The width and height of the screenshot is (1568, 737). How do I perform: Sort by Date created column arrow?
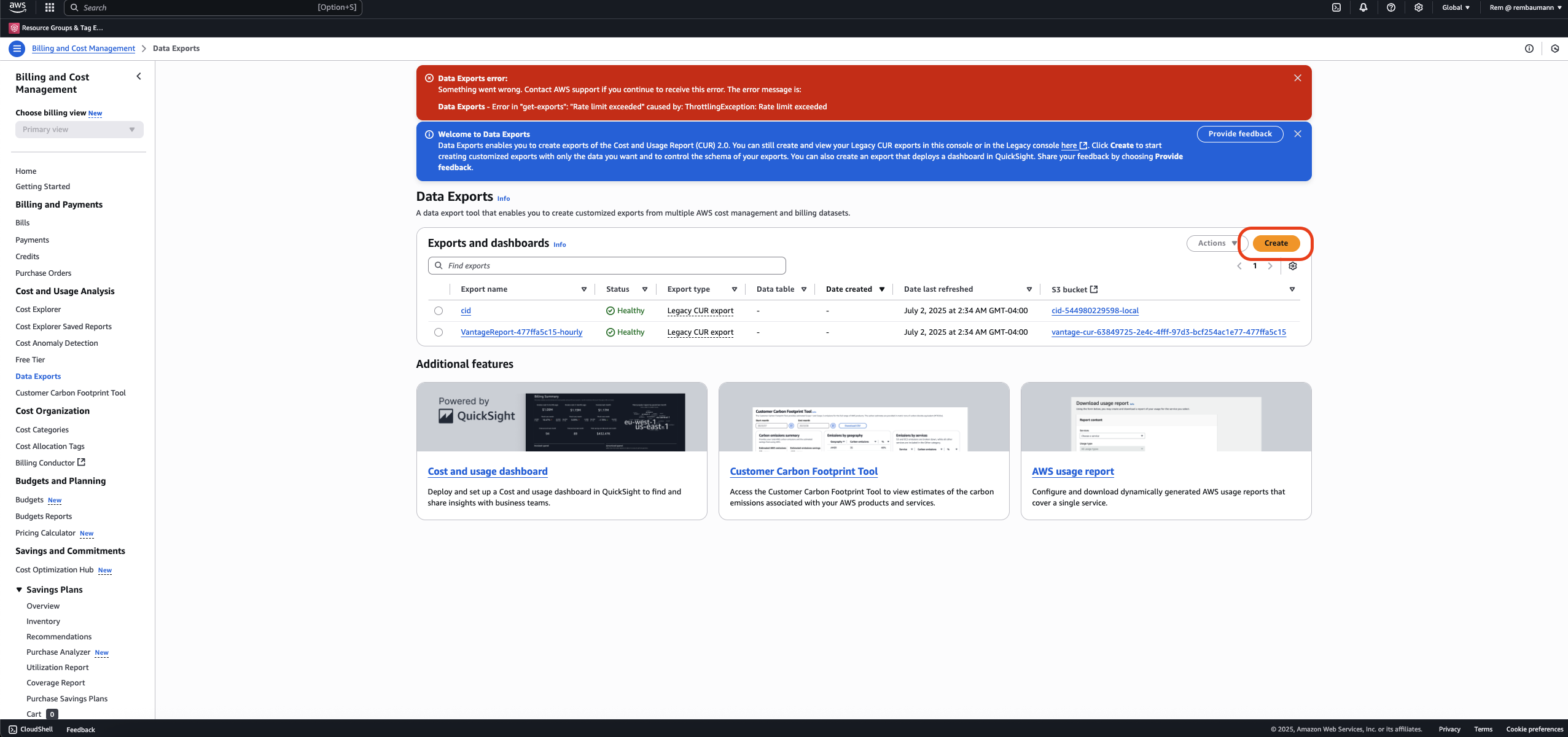point(882,289)
